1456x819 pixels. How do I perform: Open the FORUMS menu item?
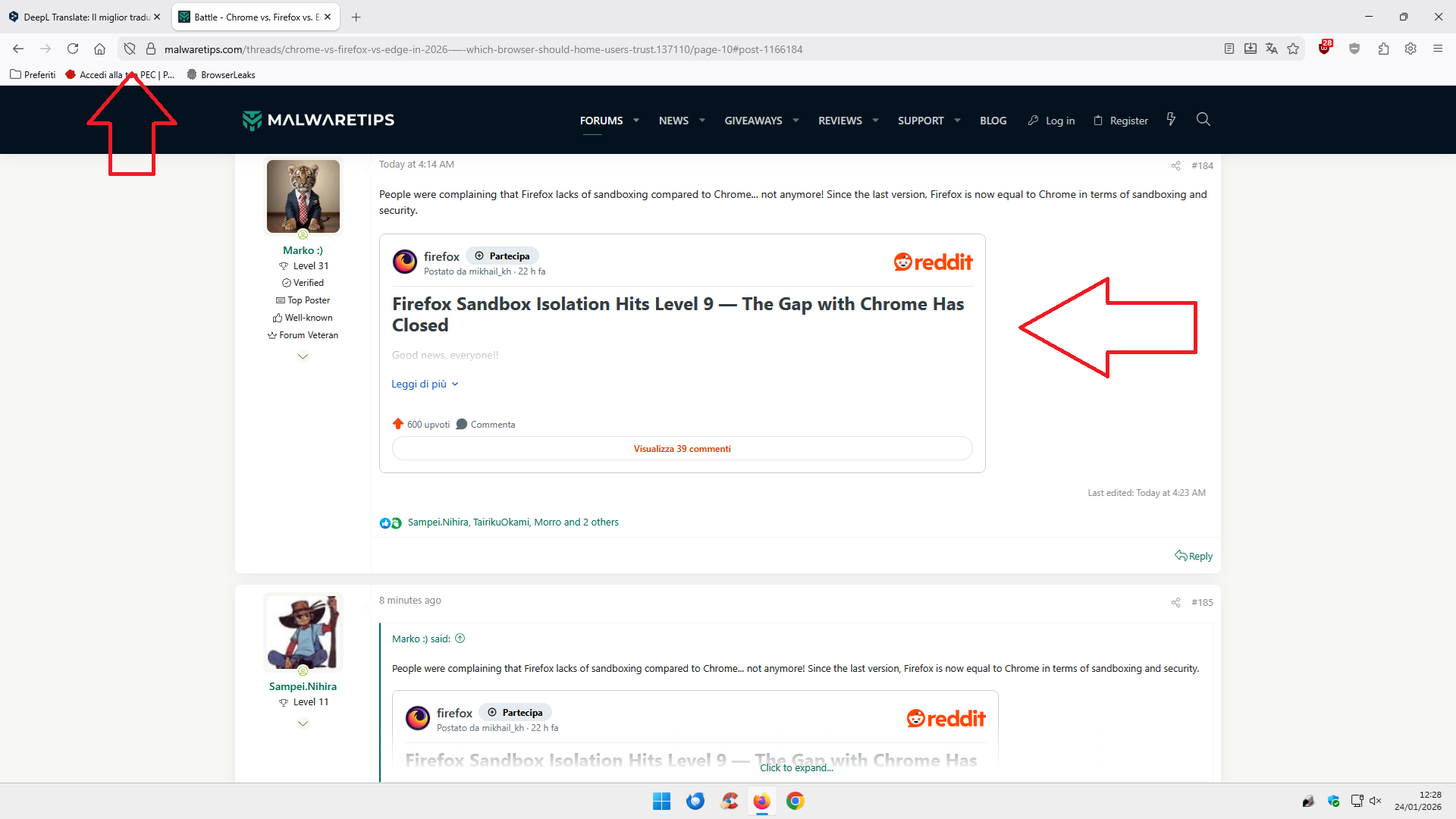[601, 121]
